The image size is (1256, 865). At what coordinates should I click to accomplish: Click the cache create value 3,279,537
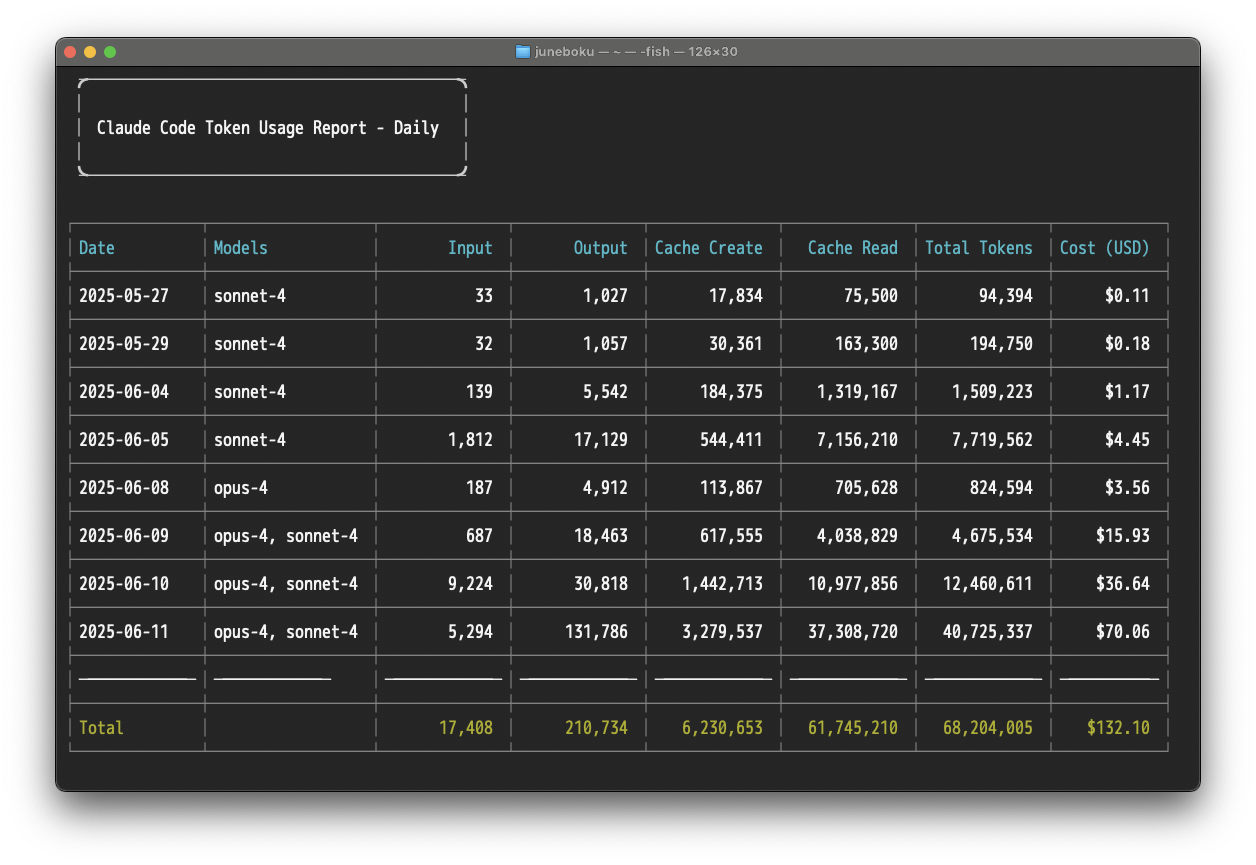pos(722,632)
